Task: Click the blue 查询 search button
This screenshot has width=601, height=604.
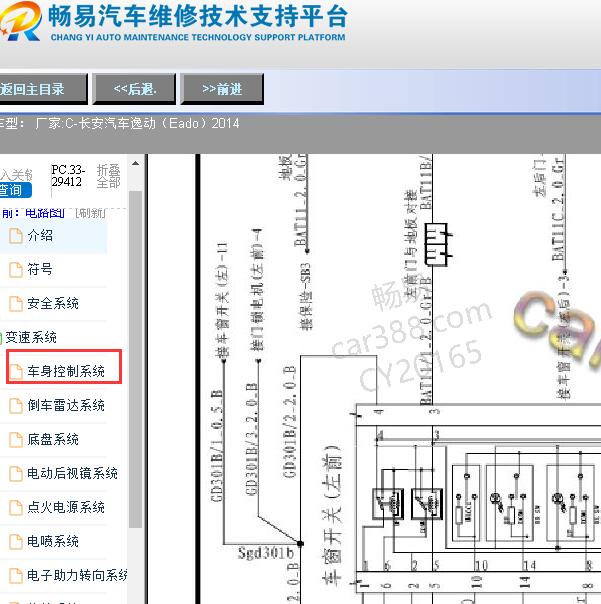Action: pos(15,190)
